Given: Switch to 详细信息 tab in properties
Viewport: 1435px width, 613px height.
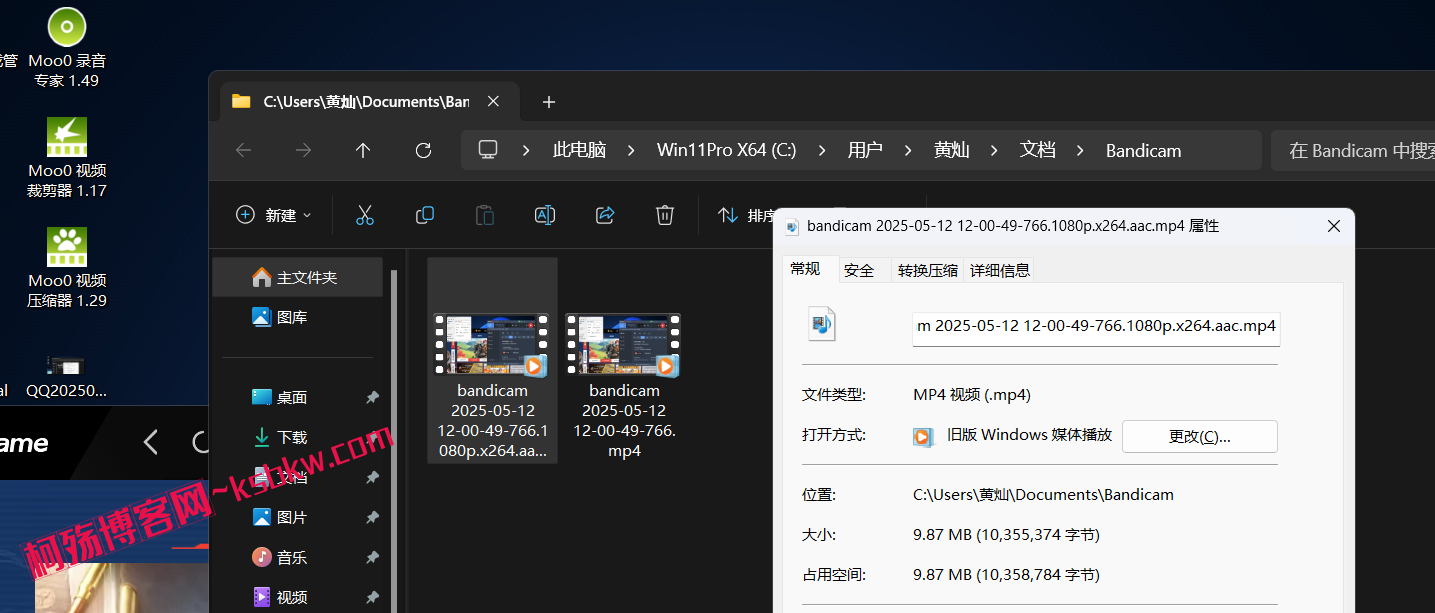Looking at the screenshot, I should 999,270.
